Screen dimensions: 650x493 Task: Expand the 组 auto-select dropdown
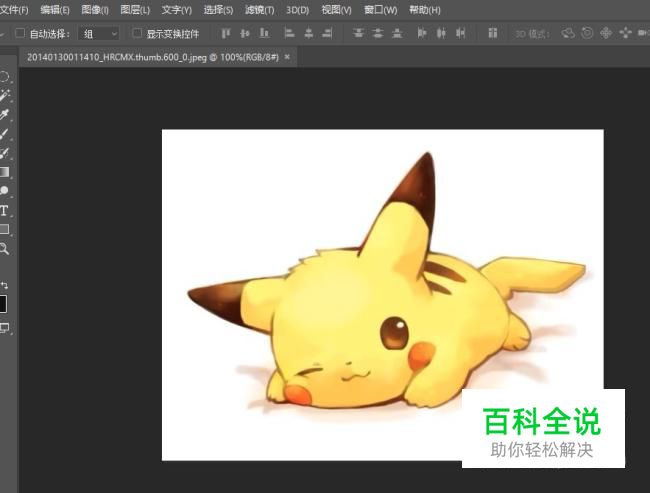(99, 34)
